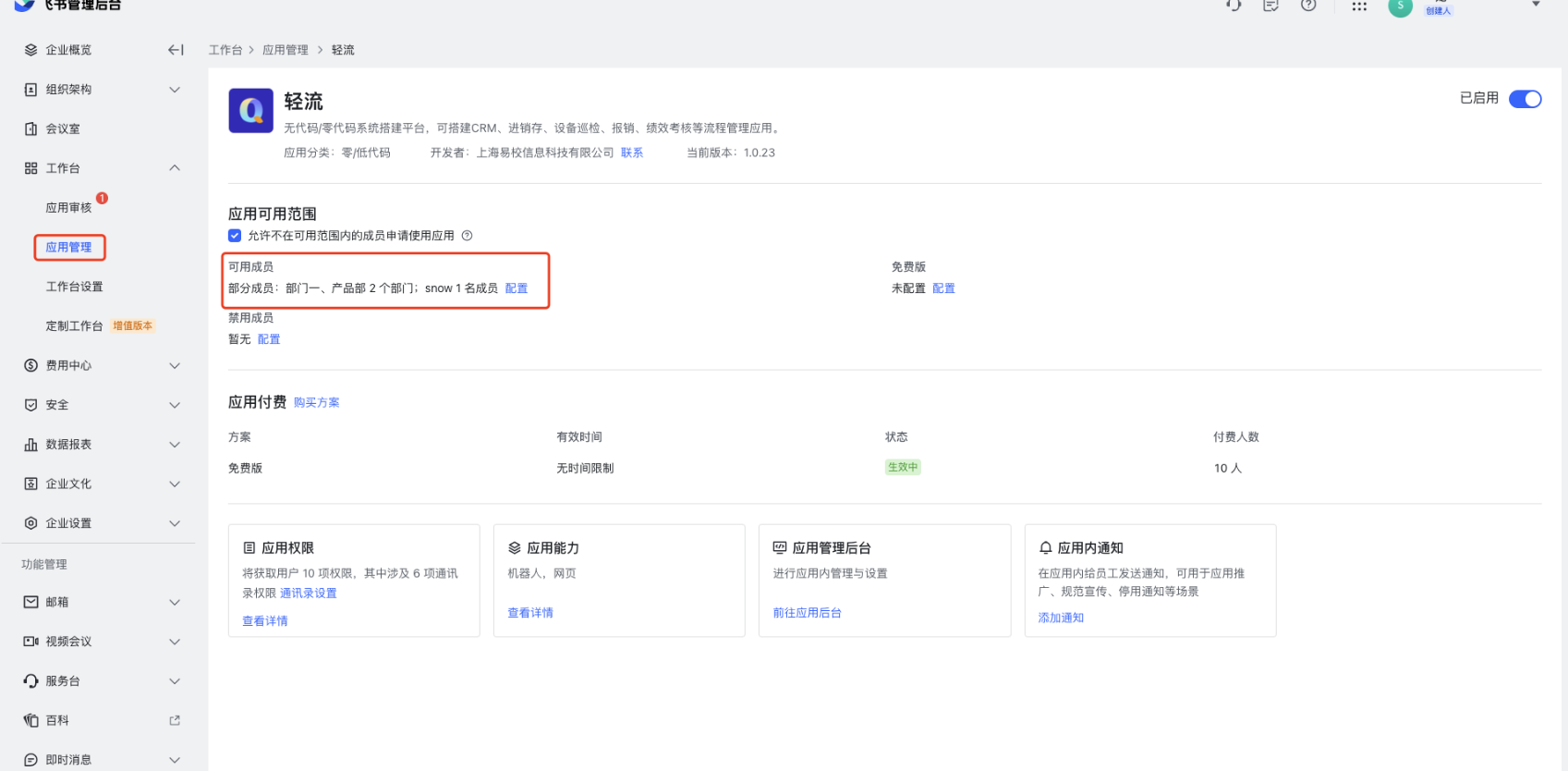Open 百科 via its external link icon
This screenshot has height=771, width=1568.
pyautogui.click(x=175, y=720)
